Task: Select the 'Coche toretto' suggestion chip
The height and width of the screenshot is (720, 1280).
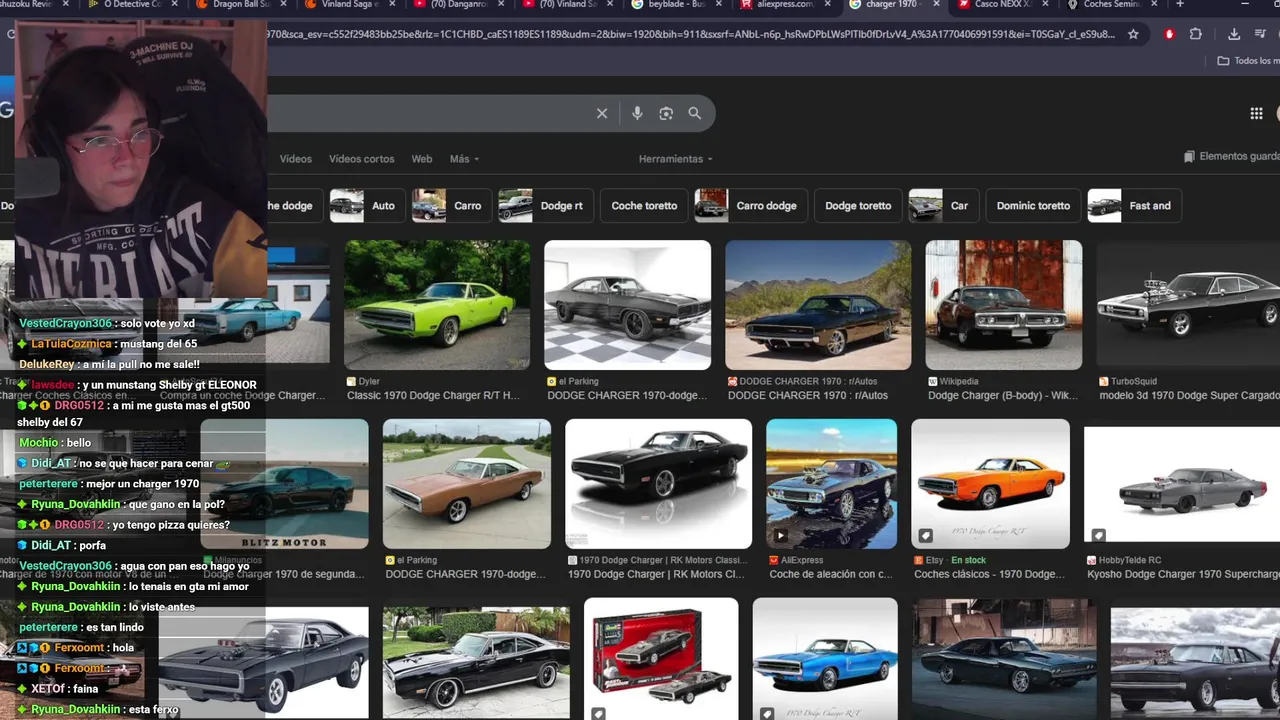Action: point(644,206)
